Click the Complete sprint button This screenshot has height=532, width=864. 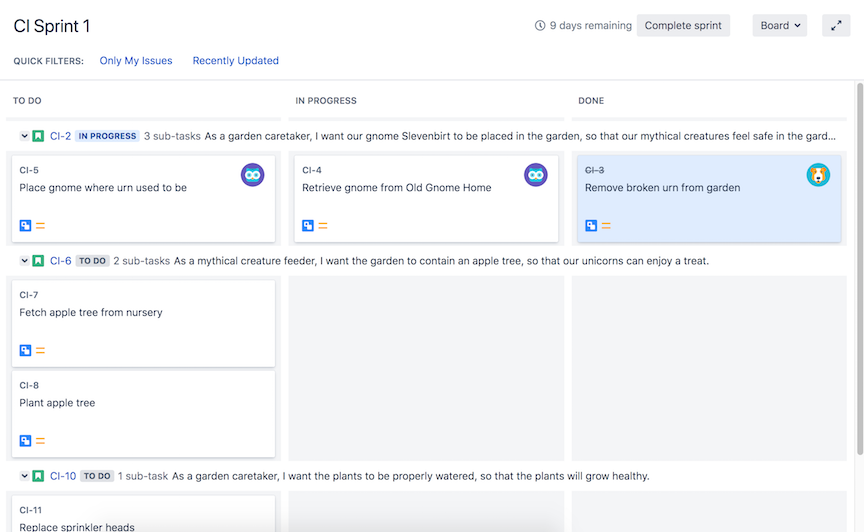coord(683,25)
